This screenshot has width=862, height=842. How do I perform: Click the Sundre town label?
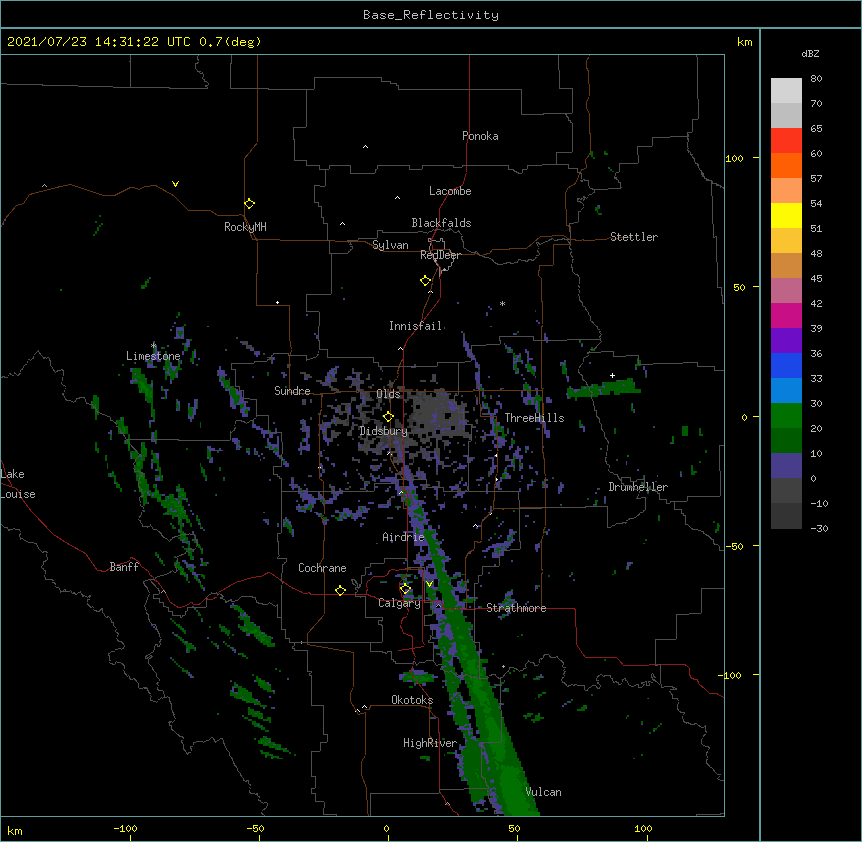point(292,391)
